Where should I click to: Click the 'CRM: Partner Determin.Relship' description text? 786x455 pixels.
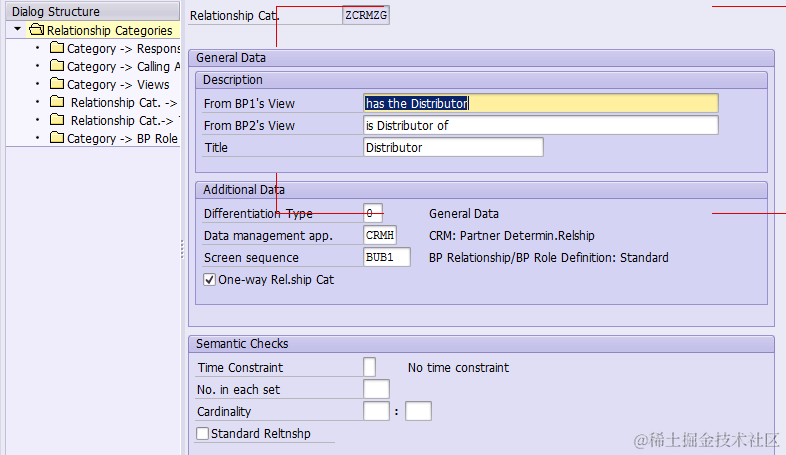(x=511, y=236)
